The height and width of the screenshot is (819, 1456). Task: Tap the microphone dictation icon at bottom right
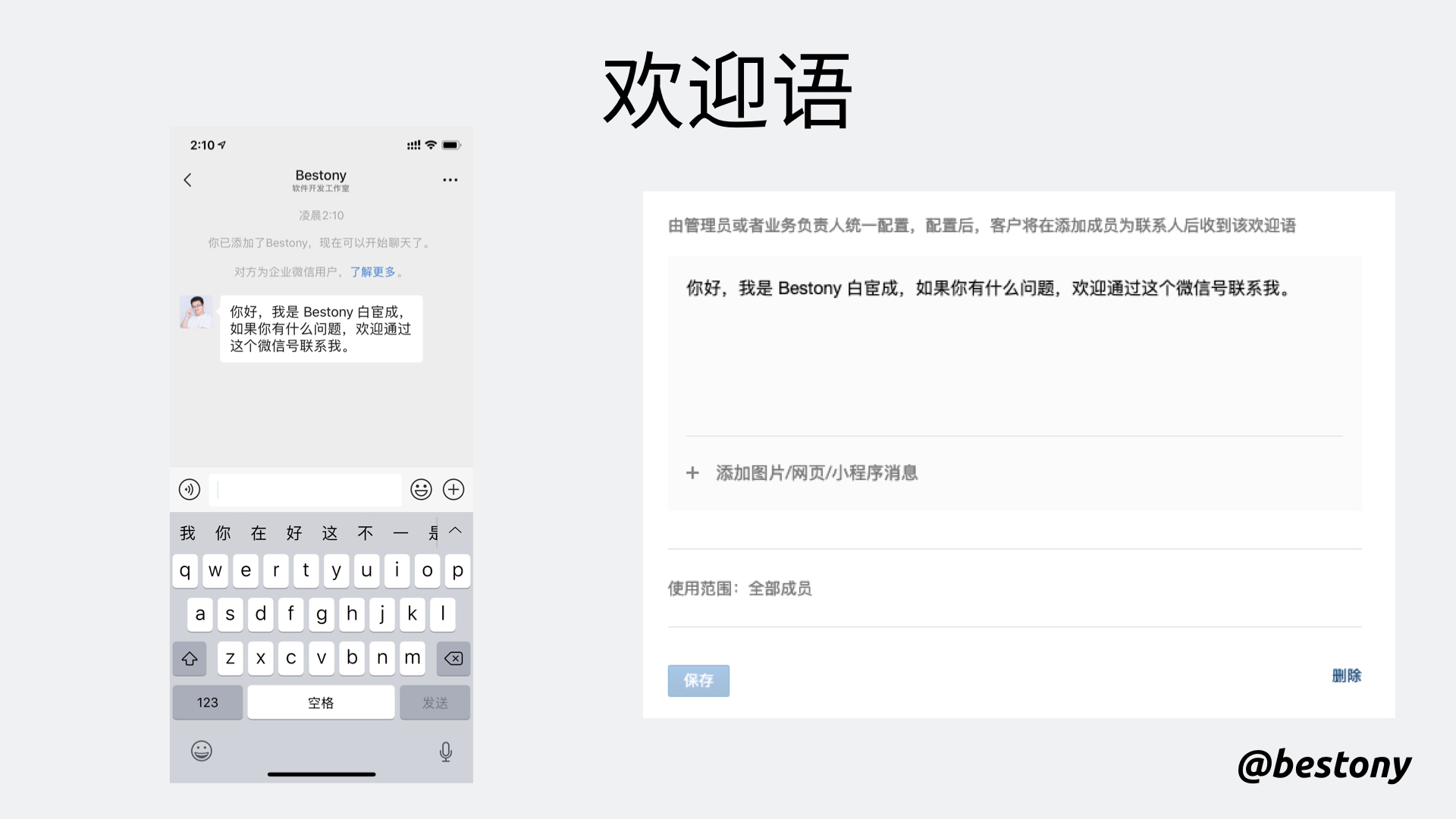click(x=446, y=752)
